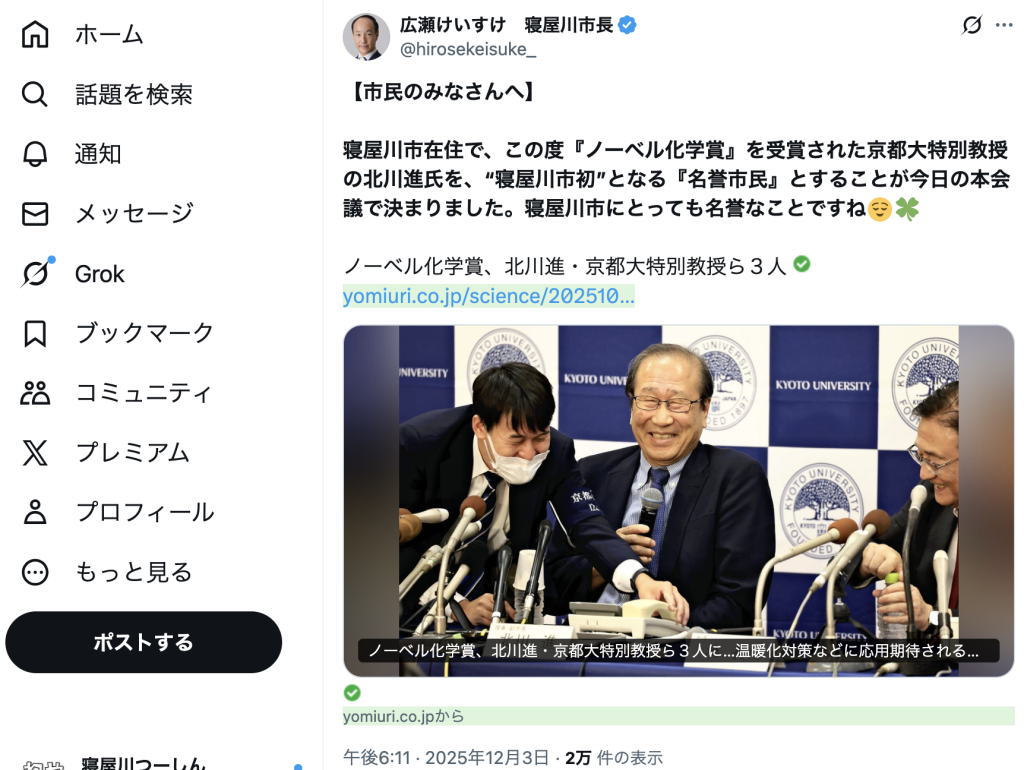The width and height of the screenshot is (1024, 770).
Task: Click the Home house icon
Action: (35, 34)
